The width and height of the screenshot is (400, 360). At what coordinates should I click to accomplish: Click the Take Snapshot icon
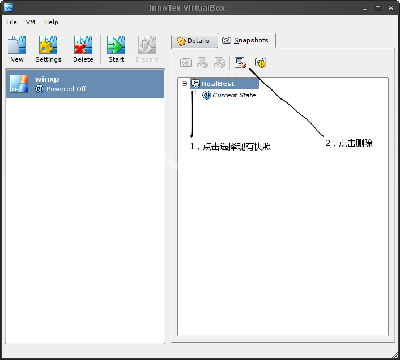(186, 62)
